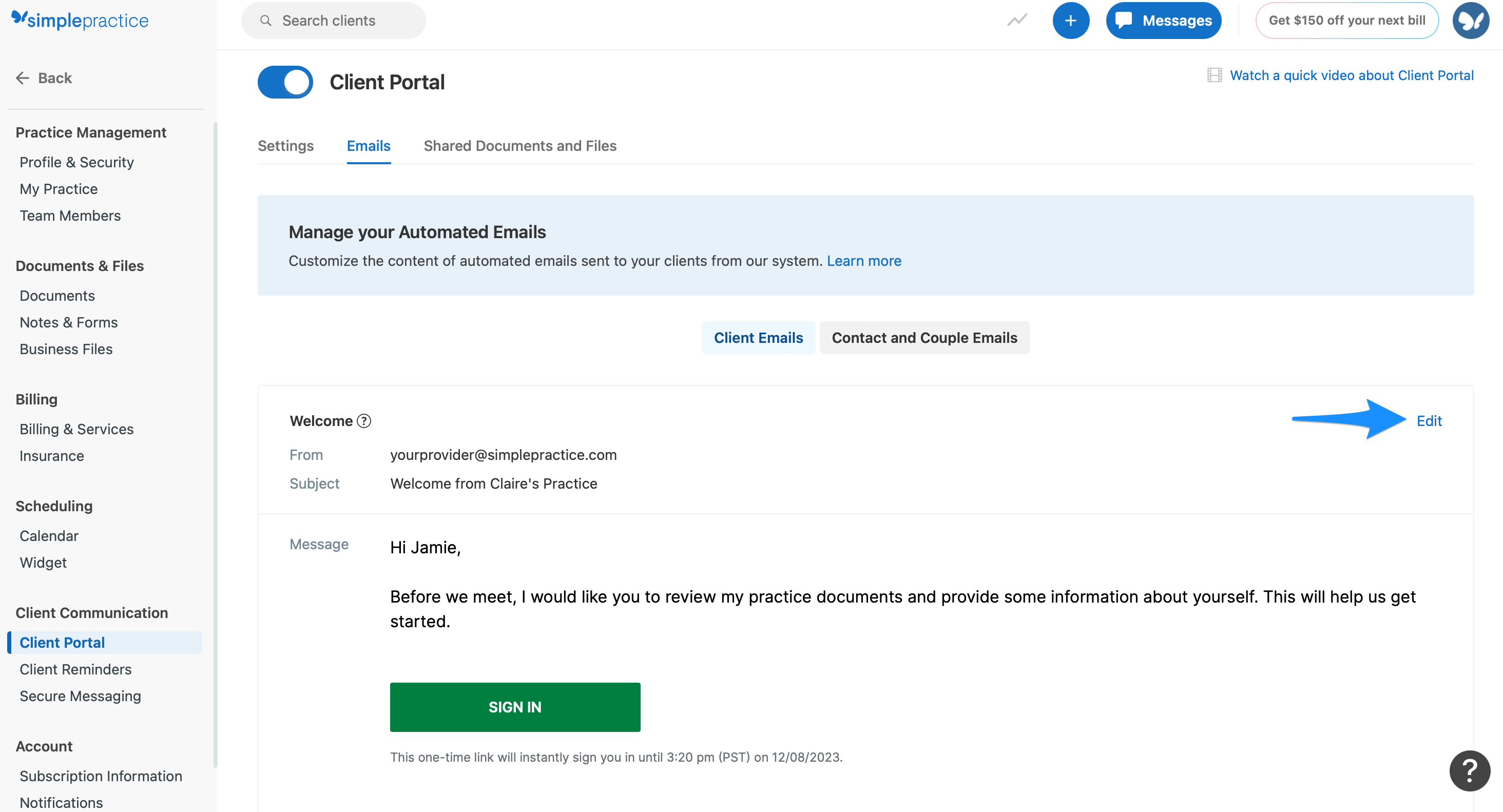The image size is (1503, 812).
Task: Switch to the Settings tab
Action: [x=285, y=146]
